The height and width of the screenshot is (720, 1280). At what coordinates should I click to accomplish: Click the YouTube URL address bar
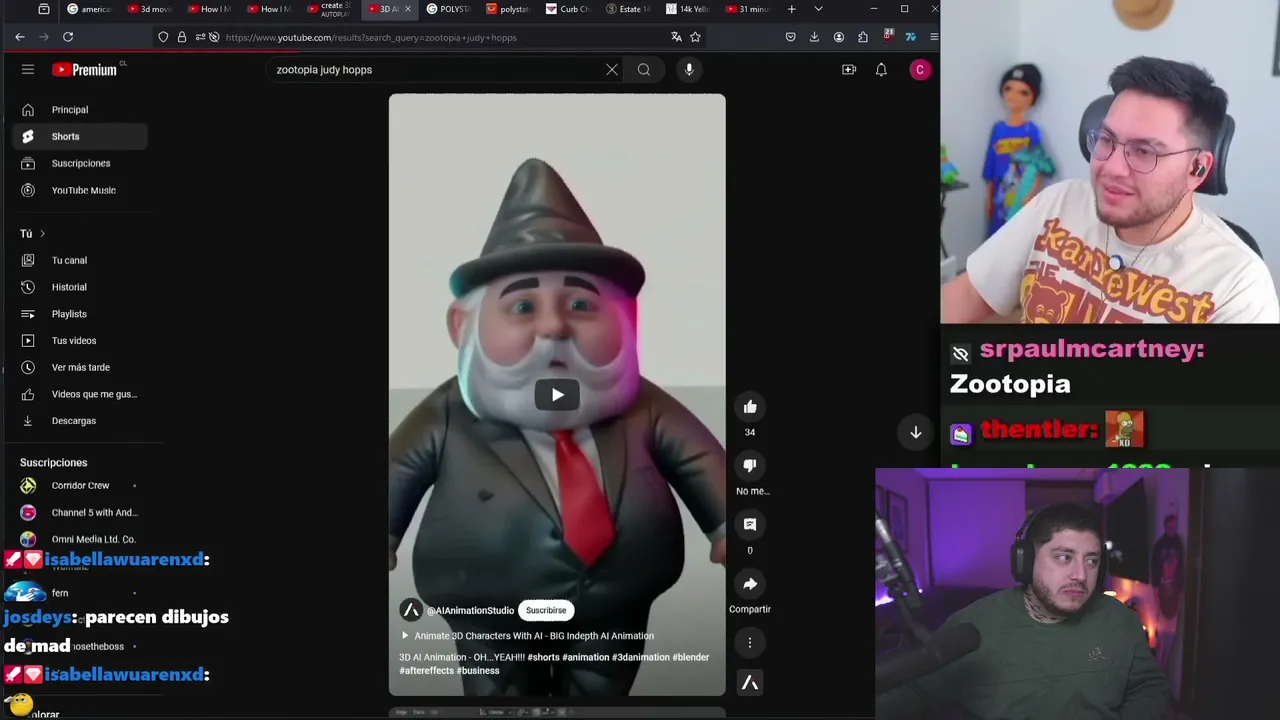click(430, 37)
